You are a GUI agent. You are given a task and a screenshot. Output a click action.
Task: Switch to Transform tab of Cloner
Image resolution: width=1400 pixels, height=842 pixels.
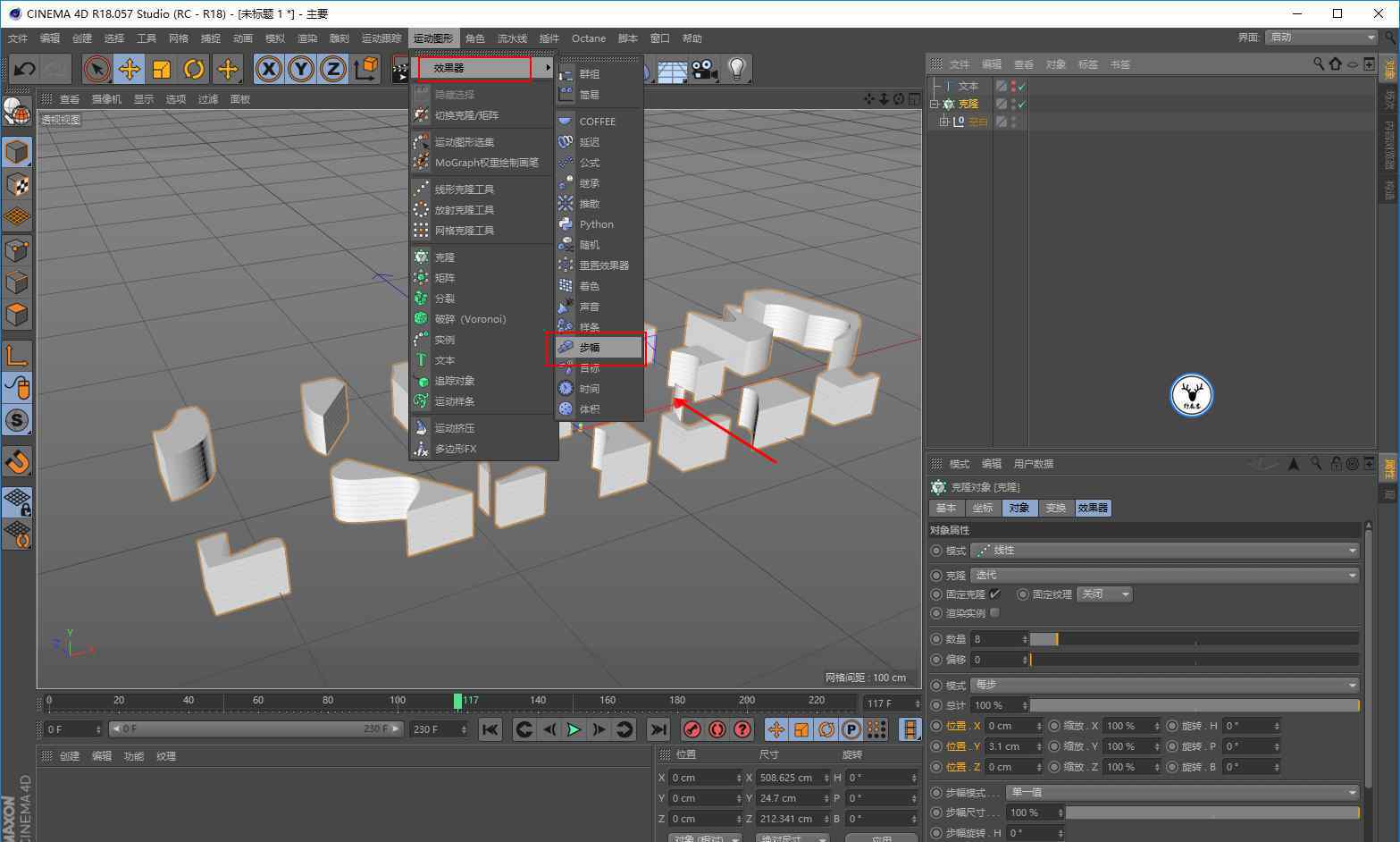(x=1055, y=508)
